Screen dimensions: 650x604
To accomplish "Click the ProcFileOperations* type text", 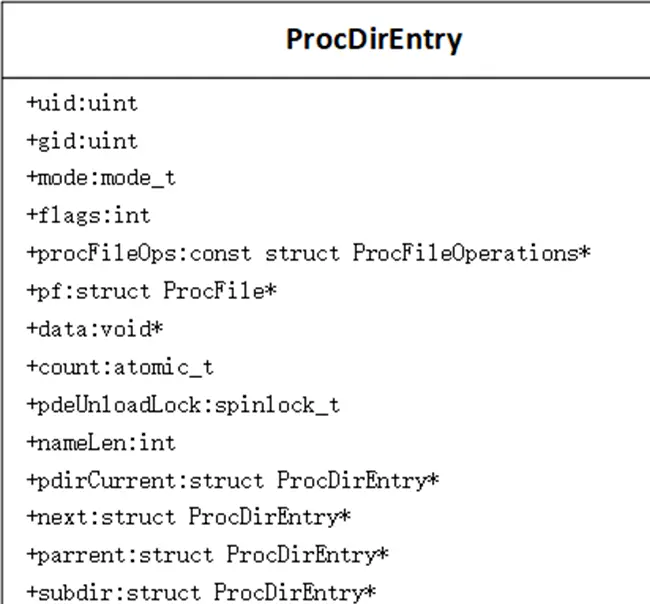I will [x=472, y=253].
